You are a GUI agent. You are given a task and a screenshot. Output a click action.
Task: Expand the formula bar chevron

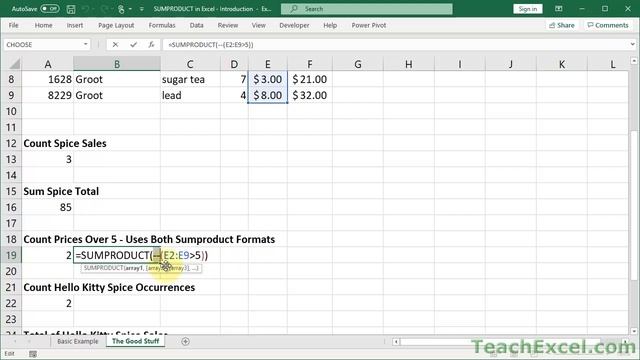(632, 44)
